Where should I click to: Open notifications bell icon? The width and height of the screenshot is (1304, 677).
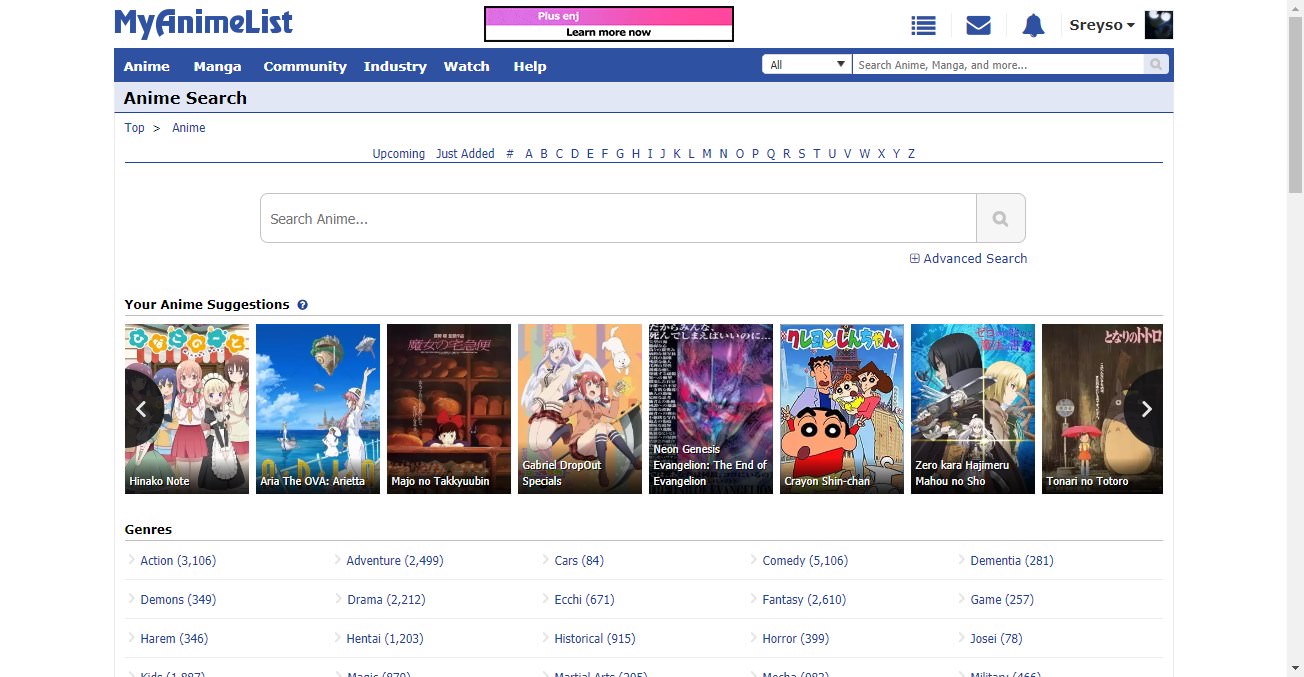point(1033,26)
